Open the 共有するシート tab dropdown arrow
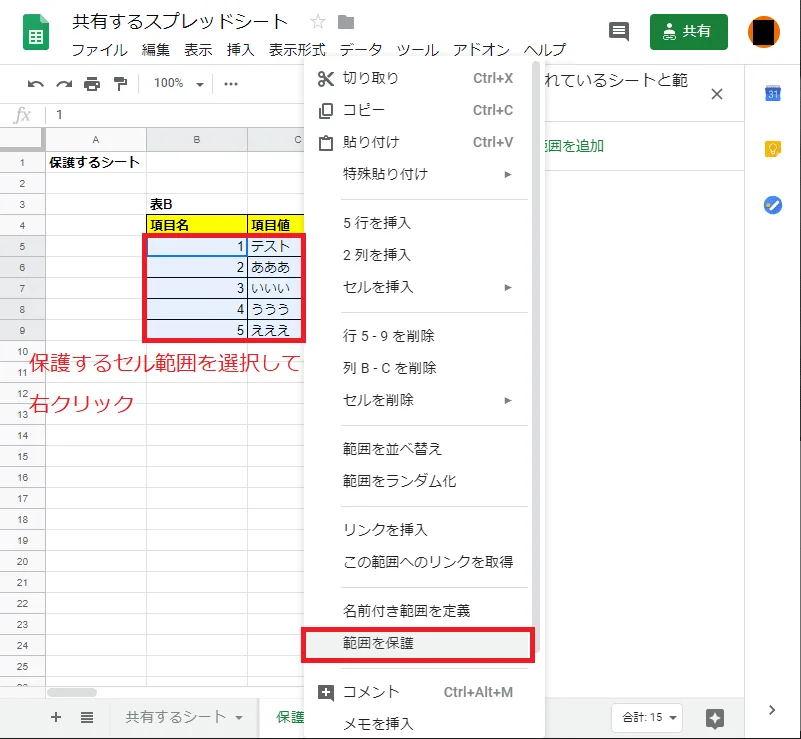801x739 pixels. 239,718
